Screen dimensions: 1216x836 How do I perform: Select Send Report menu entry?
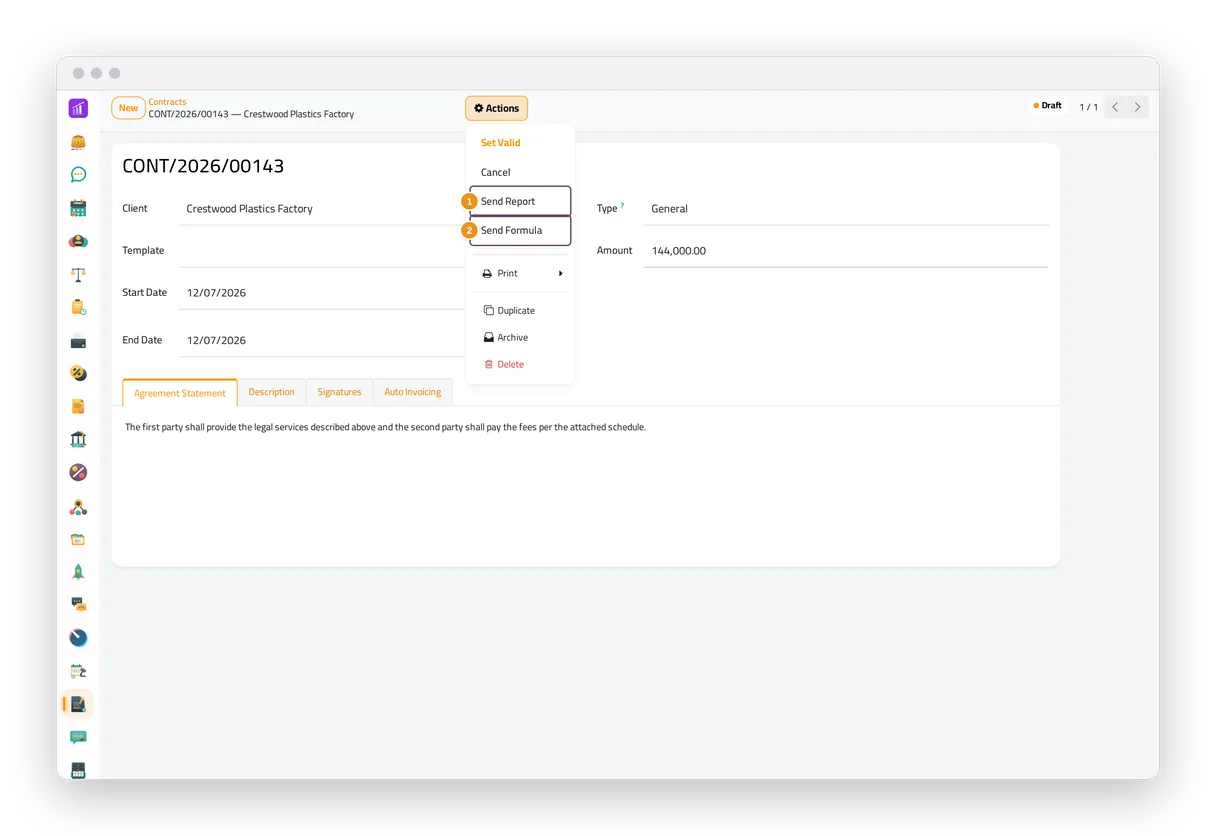tap(521, 201)
